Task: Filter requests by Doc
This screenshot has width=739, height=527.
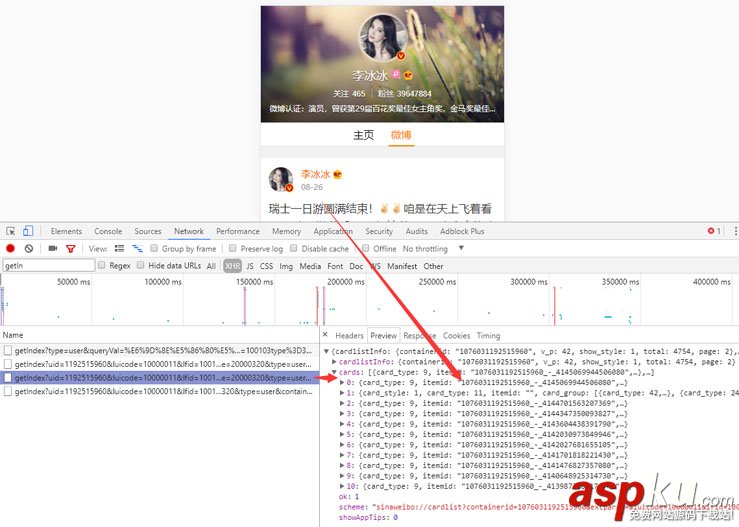Action: tap(356, 266)
